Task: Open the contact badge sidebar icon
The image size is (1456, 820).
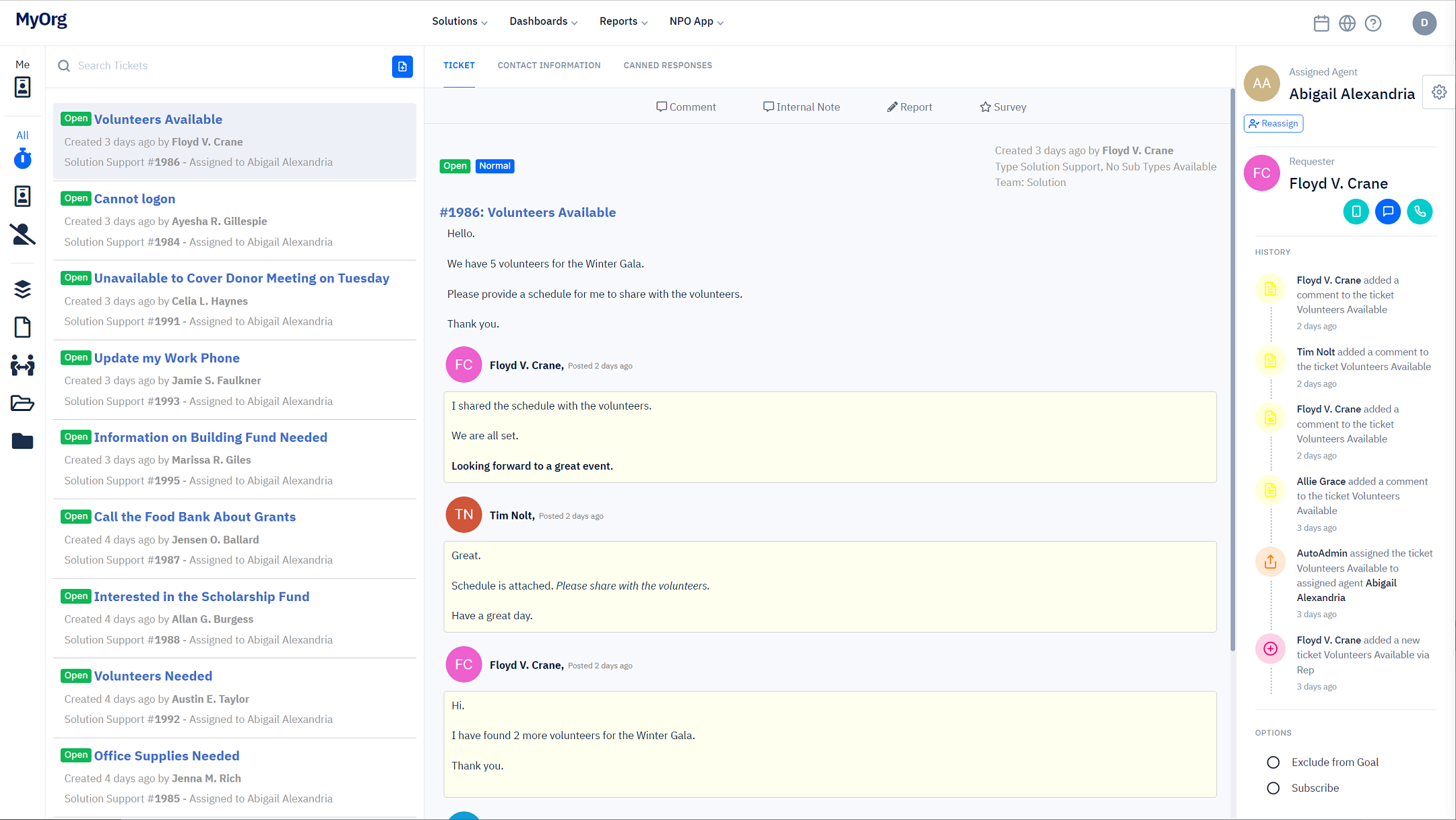Action: coord(22,196)
